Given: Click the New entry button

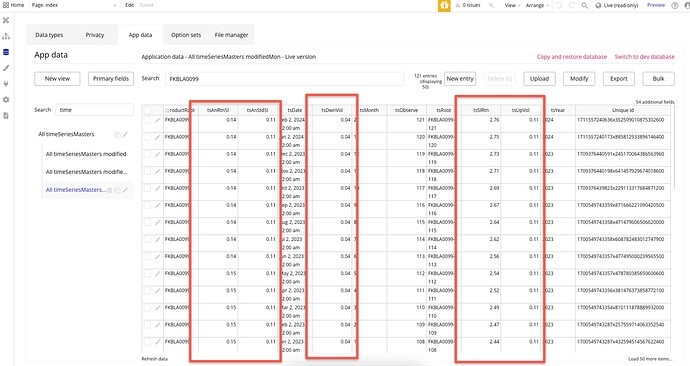Looking at the screenshot, I should (x=460, y=79).
